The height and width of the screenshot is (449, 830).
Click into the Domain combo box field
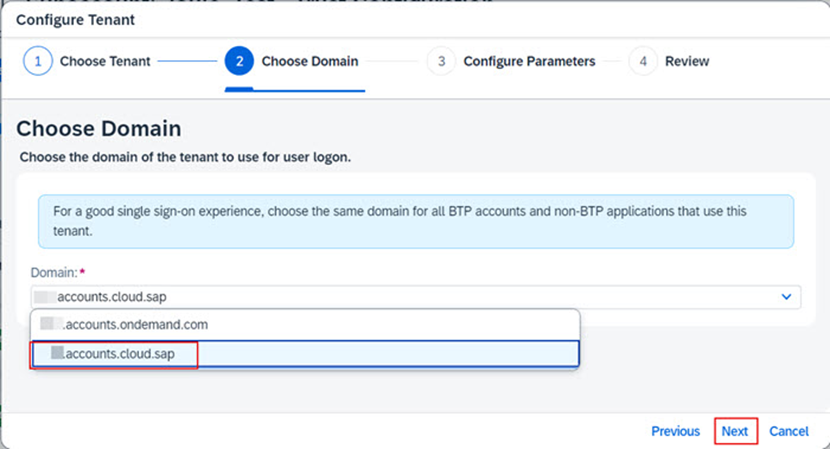(400, 297)
